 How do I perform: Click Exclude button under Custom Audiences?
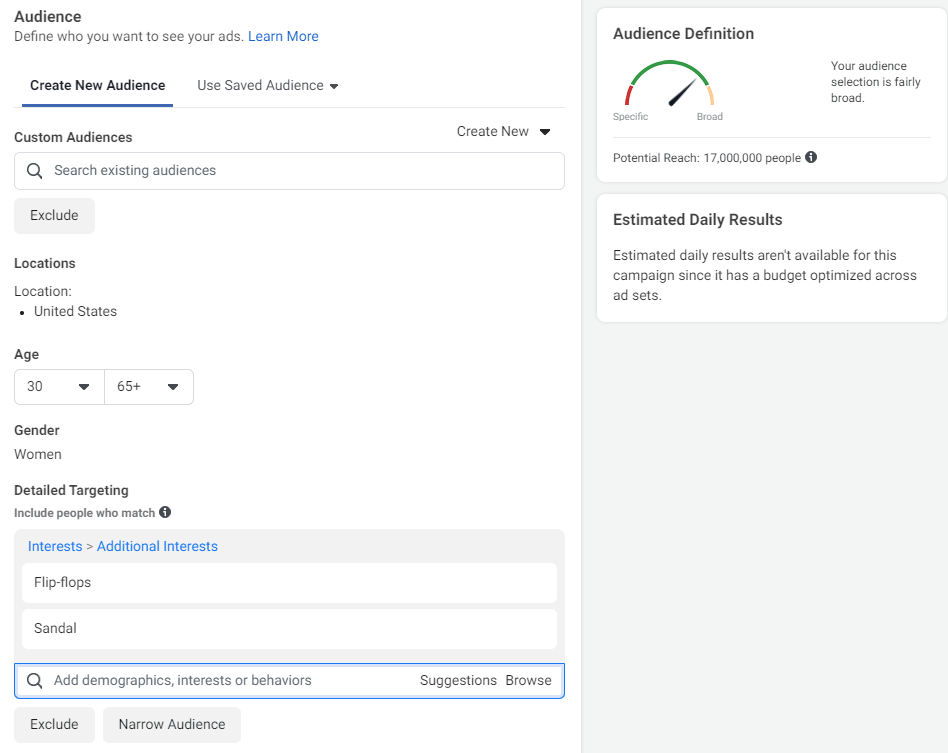[54, 216]
